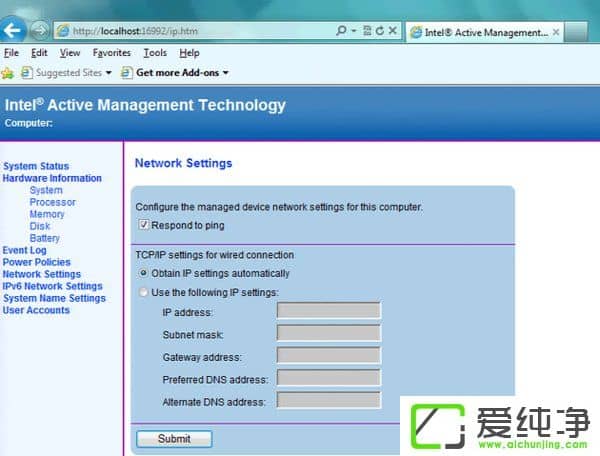
Task: Click the browser Back arrow button
Action: pyautogui.click(x=13, y=30)
